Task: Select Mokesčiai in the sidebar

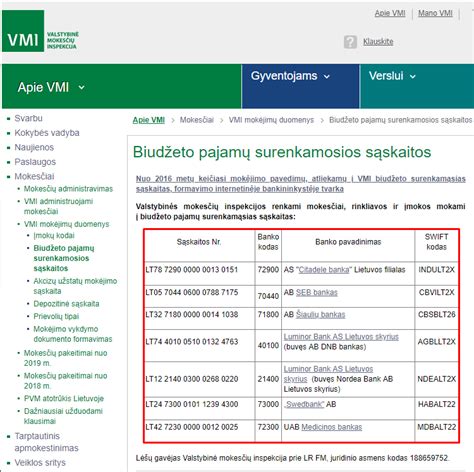Action: tap(34, 176)
